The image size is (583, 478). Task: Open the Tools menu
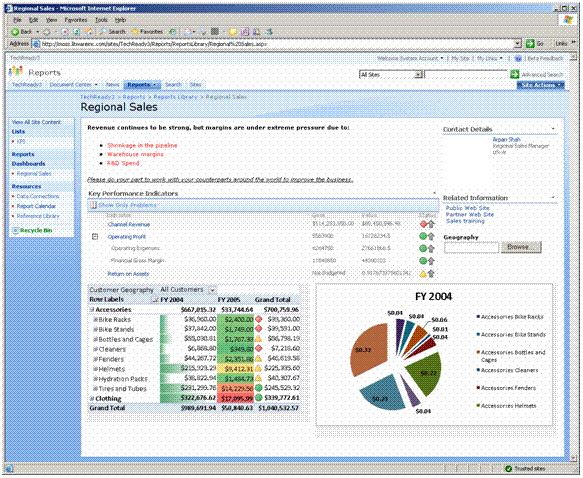tap(101, 20)
